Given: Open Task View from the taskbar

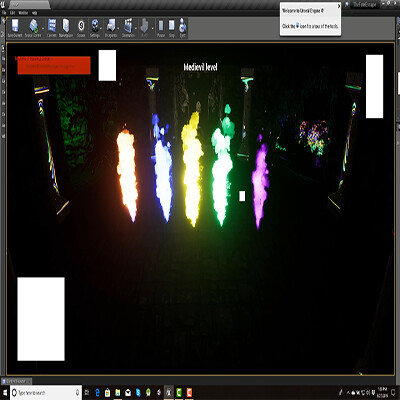Looking at the screenshot, I should pos(87,393).
